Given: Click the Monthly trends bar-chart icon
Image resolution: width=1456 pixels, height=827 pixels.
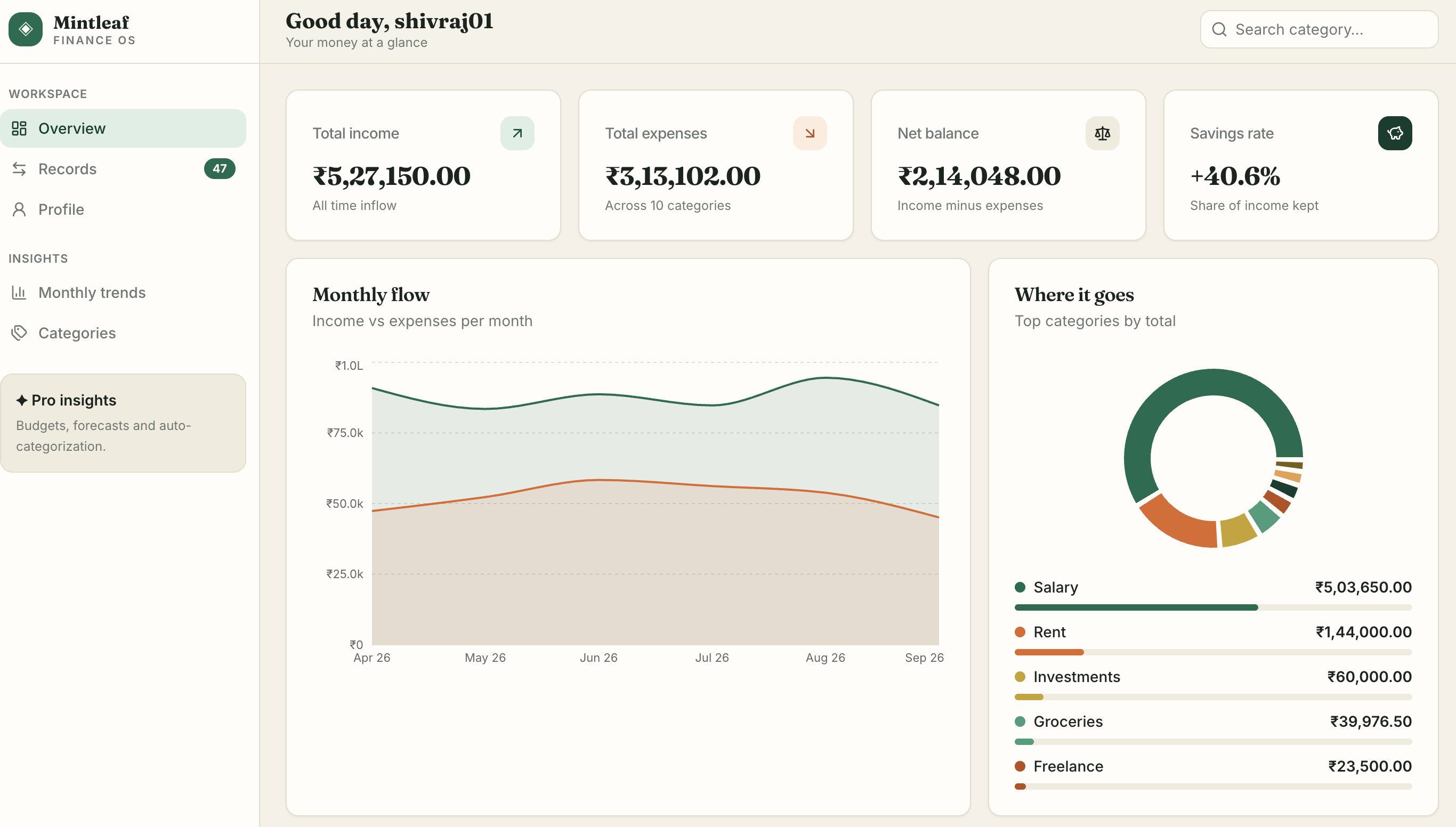Looking at the screenshot, I should pos(19,293).
